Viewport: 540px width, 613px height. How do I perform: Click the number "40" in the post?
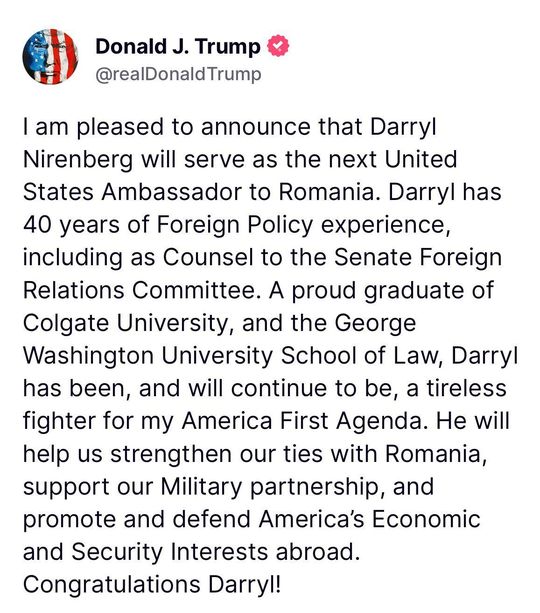pos(37,225)
